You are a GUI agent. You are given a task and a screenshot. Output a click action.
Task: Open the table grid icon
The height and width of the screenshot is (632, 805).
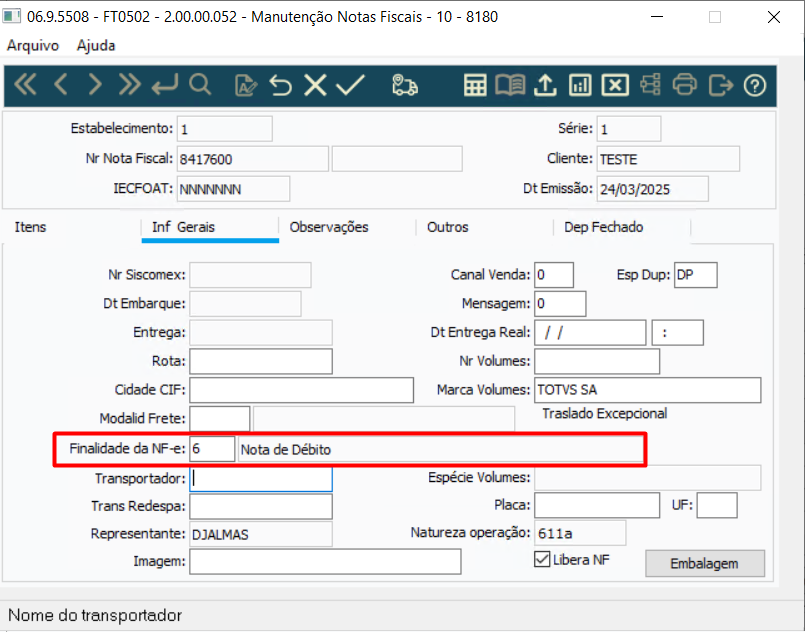click(x=475, y=85)
